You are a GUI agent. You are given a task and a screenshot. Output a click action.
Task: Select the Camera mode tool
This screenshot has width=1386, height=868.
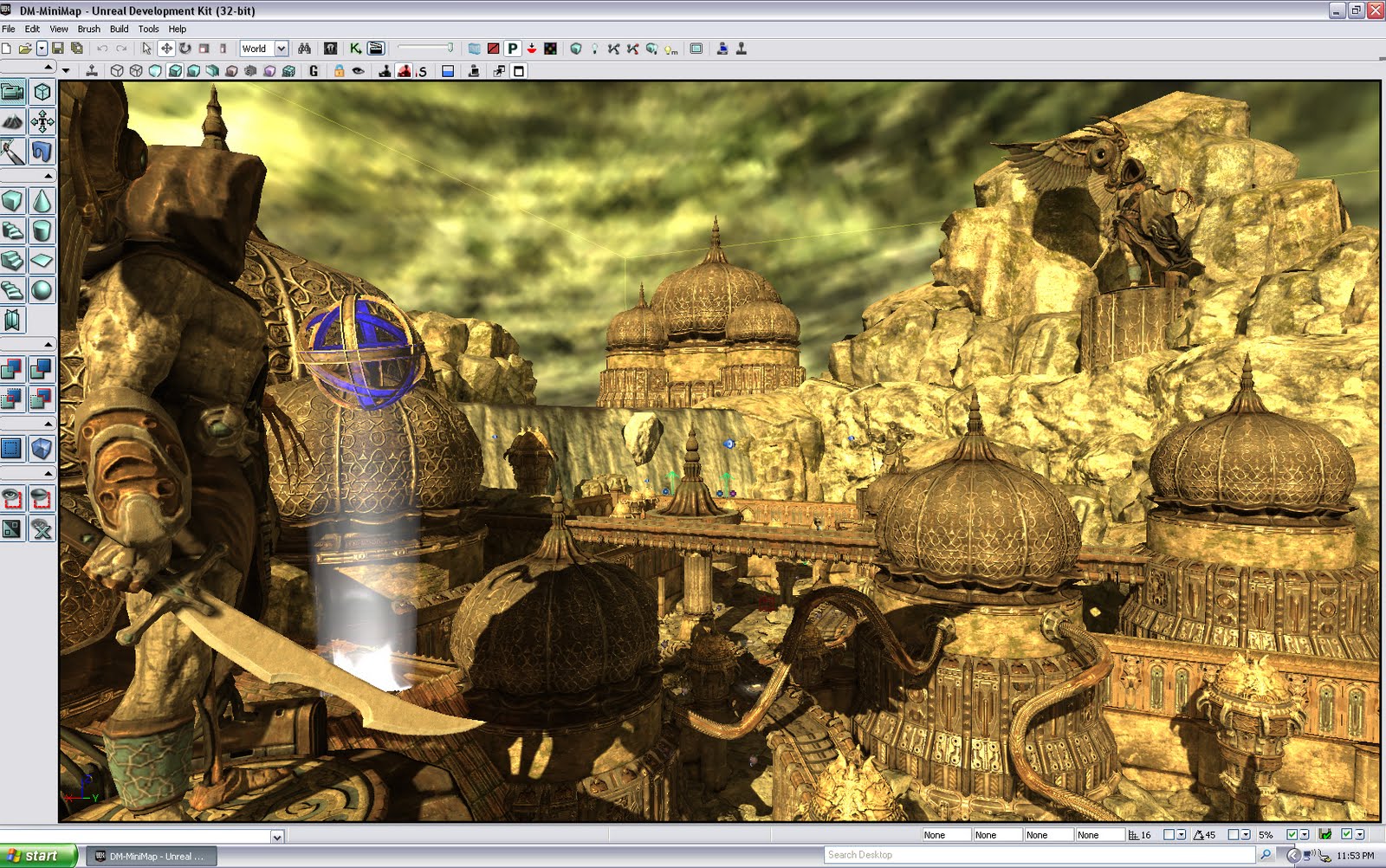13,92
